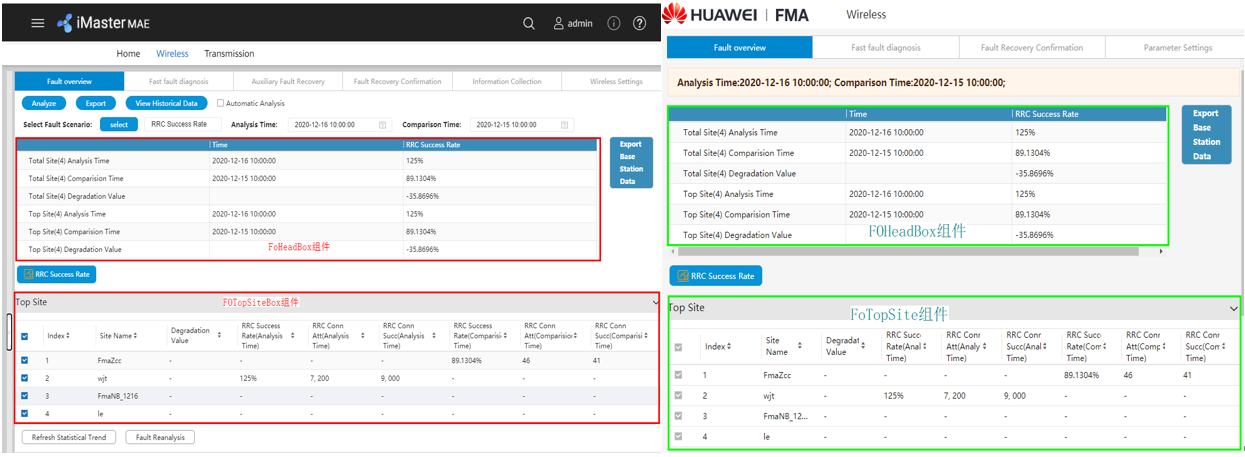Open the Auxiliary Fault Recovery tab
The height and width of the screenshot is (457, 1245).
(288, 82)
